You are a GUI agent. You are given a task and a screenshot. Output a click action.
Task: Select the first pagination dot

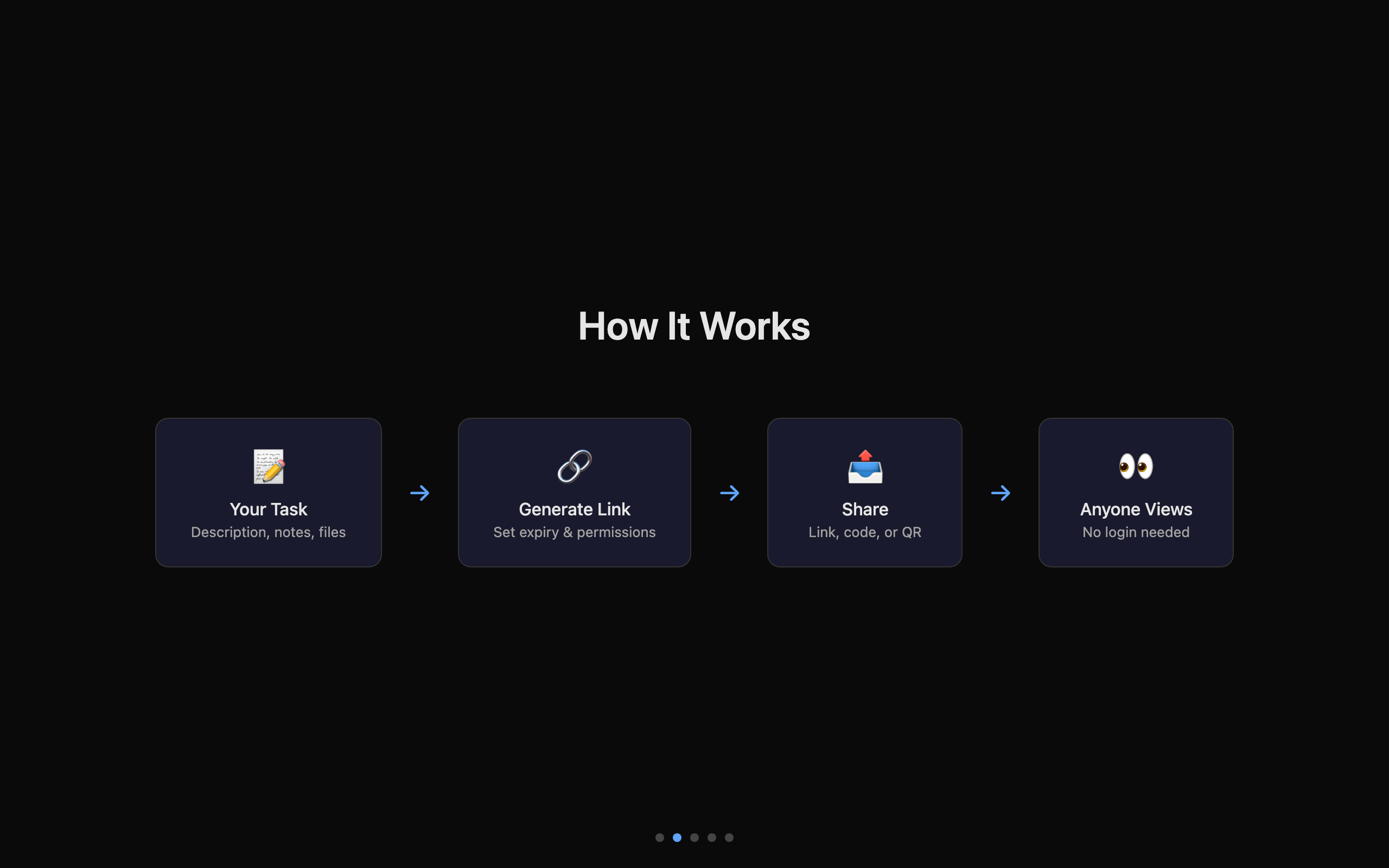tap(659, 838)
